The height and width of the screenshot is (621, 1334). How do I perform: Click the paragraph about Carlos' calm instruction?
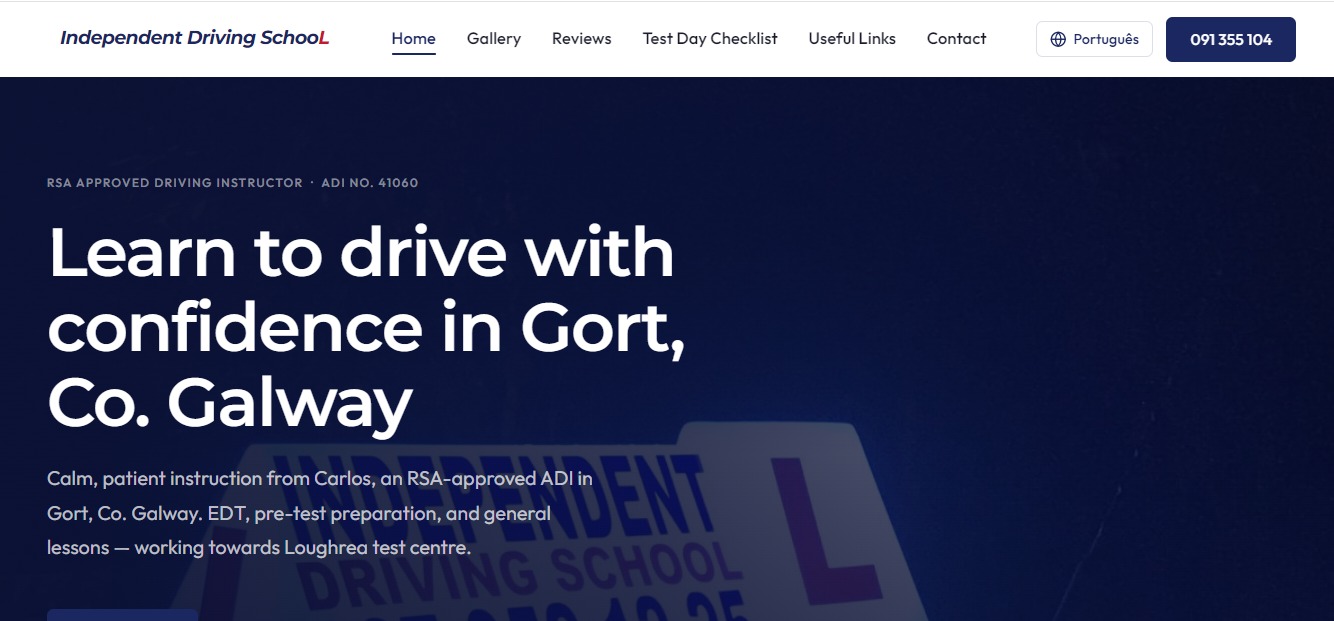coord(320,513)
